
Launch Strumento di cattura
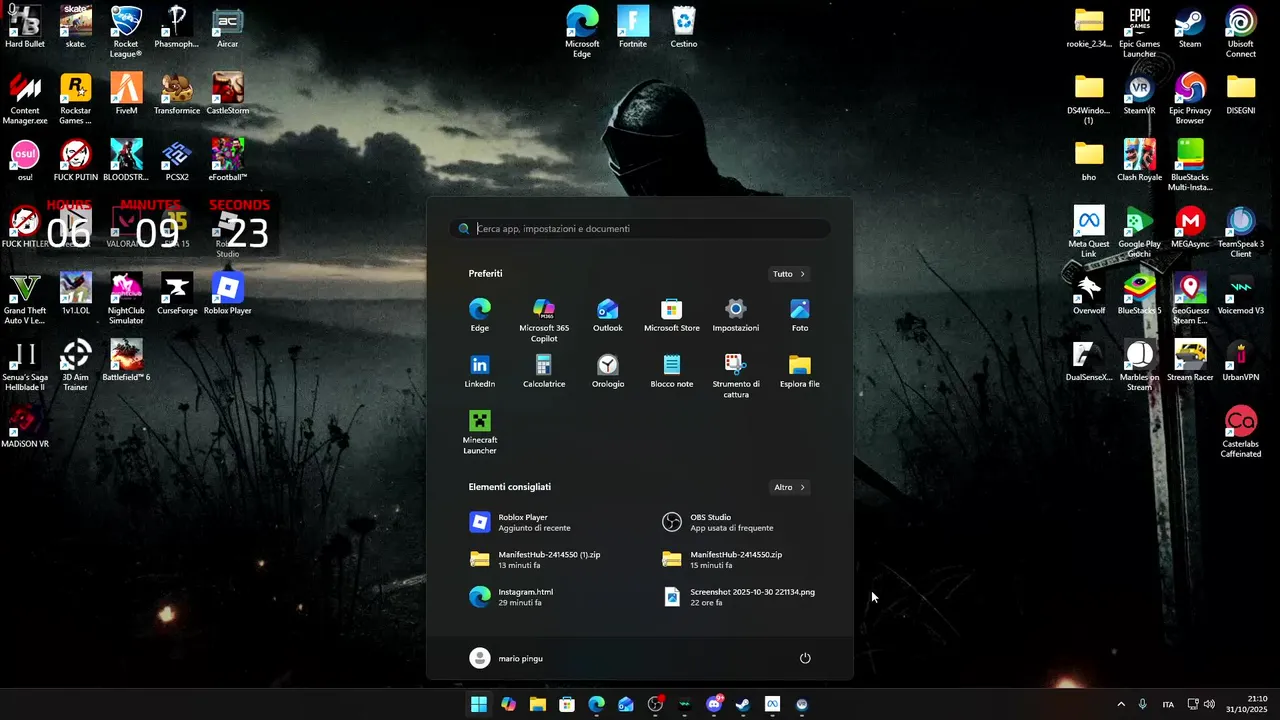(736, 376)
